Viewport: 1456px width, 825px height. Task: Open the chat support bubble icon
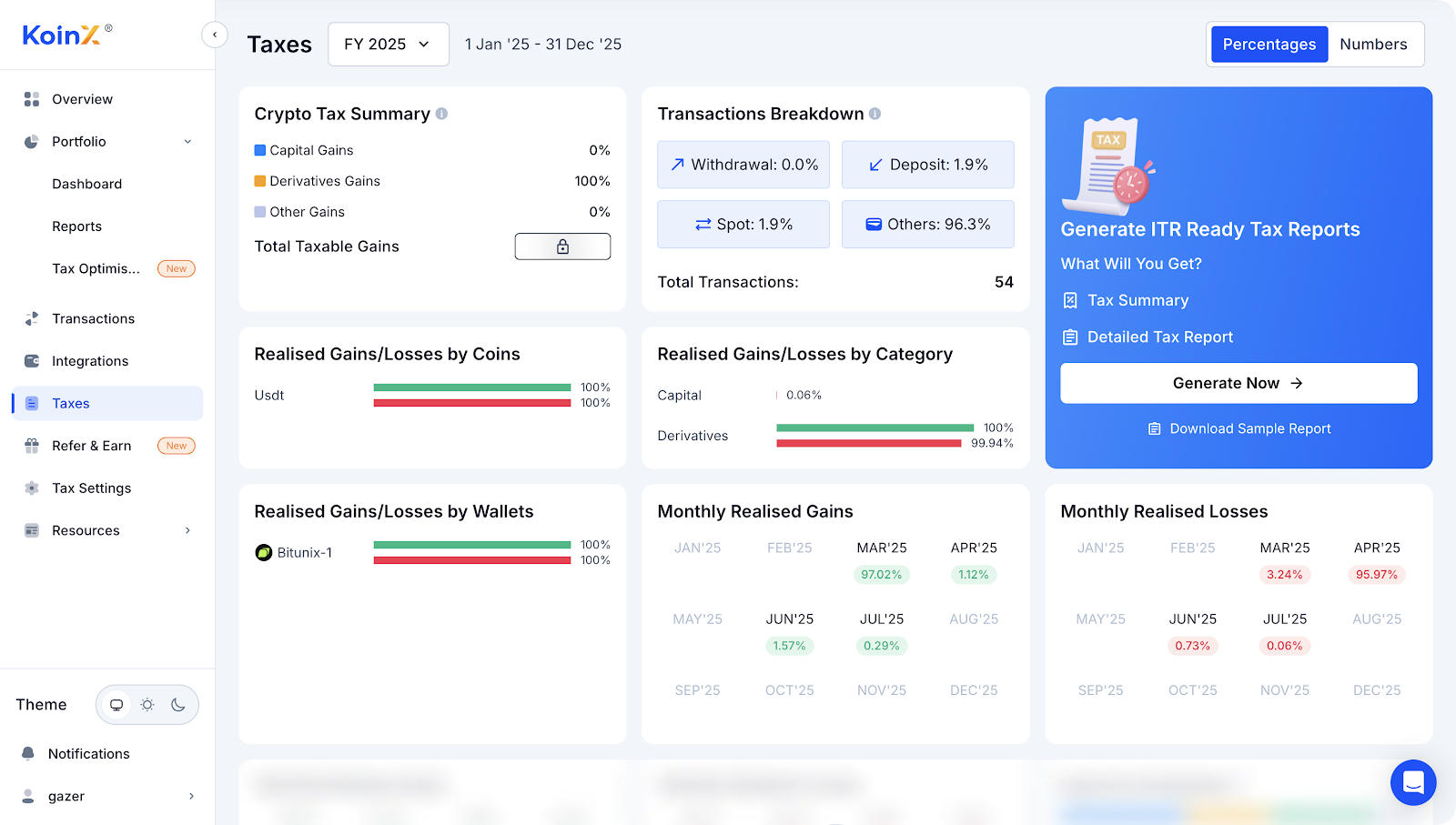click(1412, 782)
